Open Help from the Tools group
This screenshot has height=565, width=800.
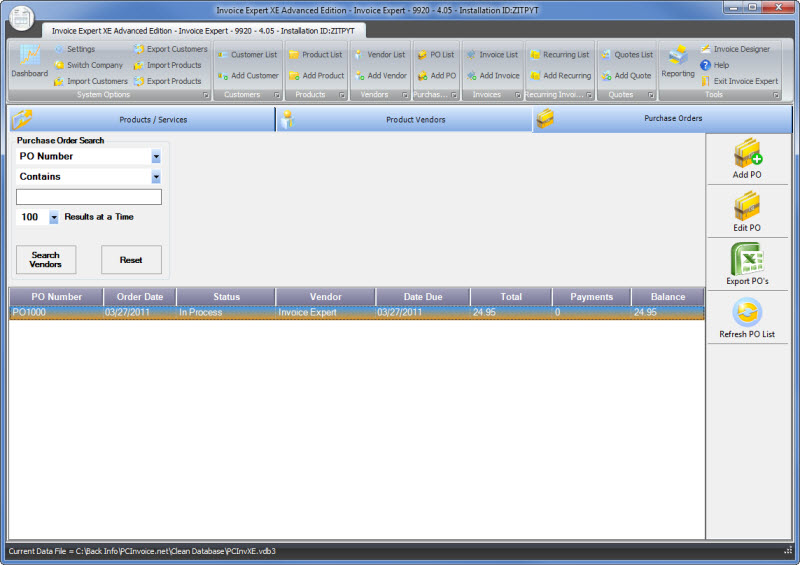(x=715, y=65)
